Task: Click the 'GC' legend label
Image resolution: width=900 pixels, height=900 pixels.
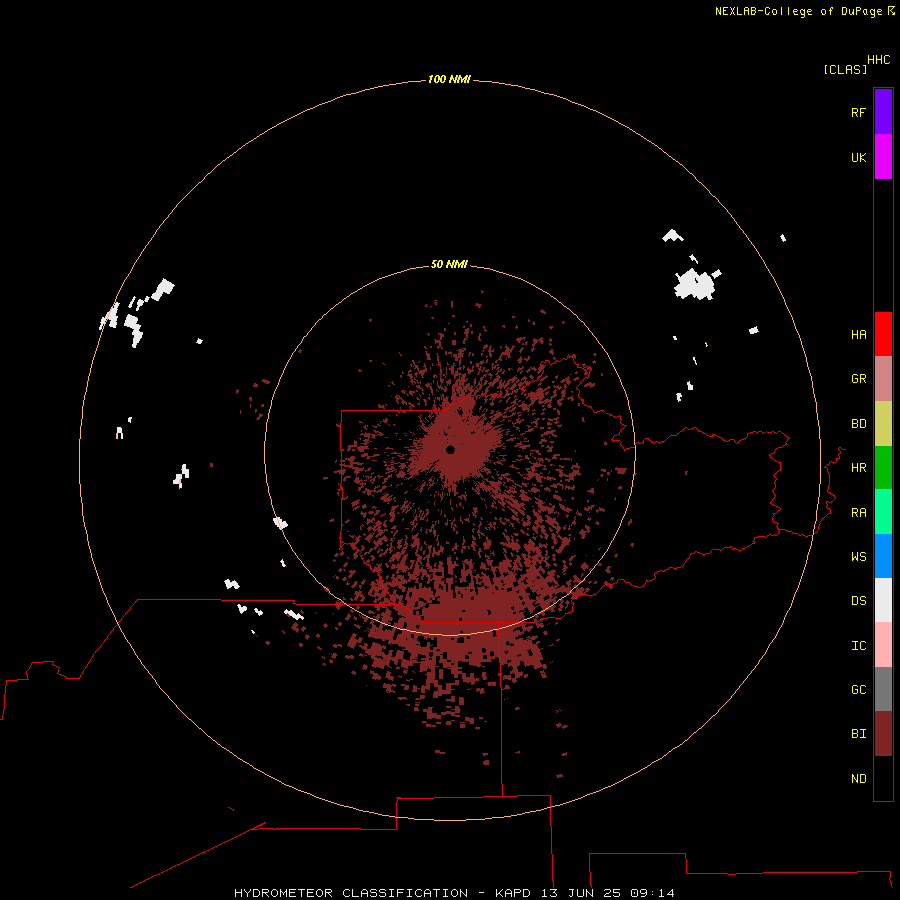Action: point(858,690)
